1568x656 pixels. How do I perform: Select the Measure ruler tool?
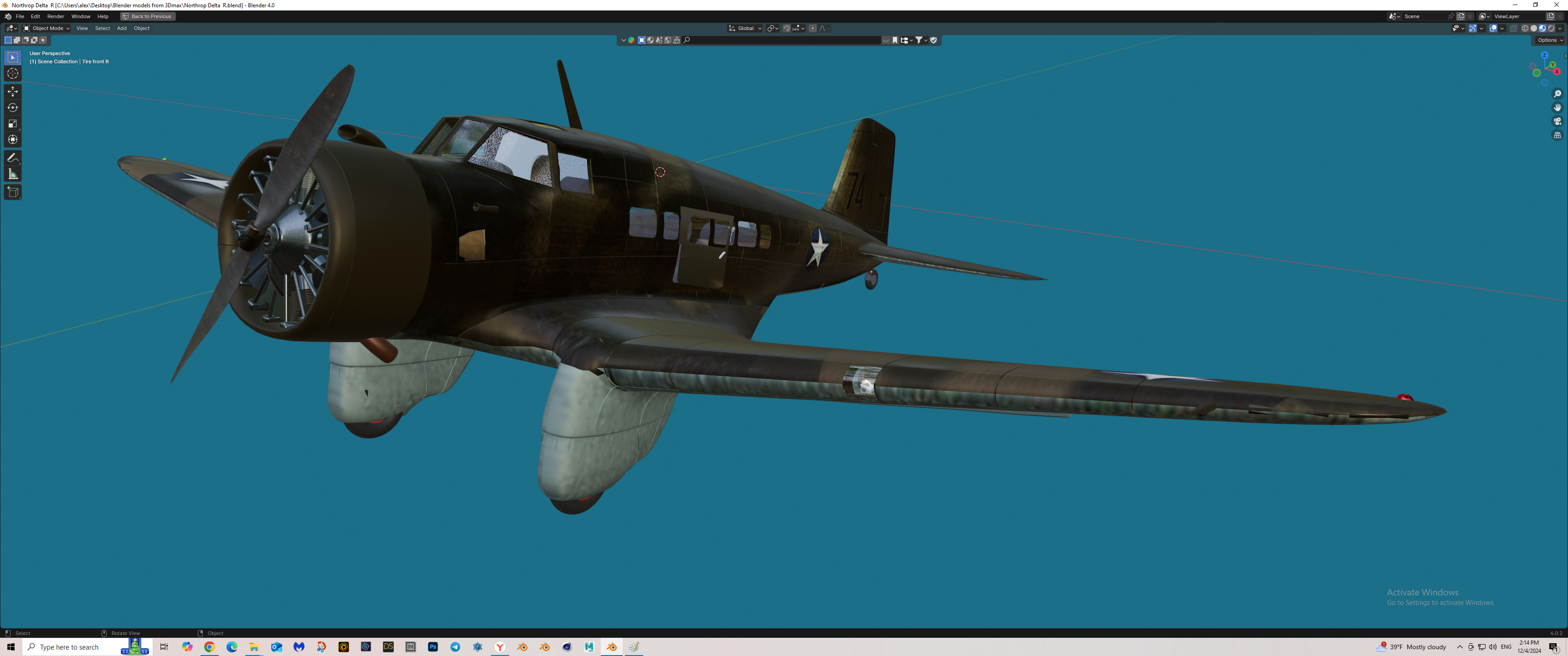13,174
